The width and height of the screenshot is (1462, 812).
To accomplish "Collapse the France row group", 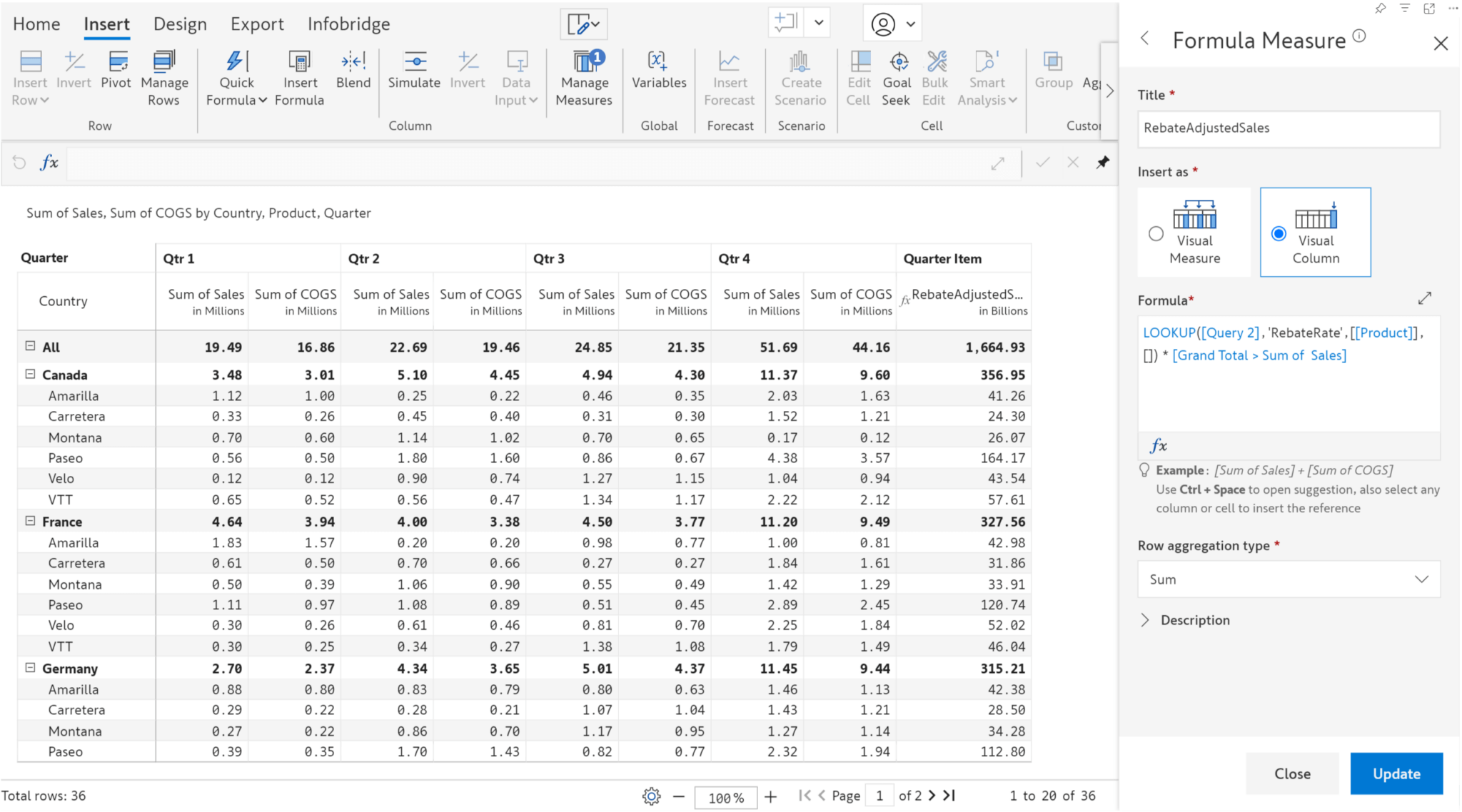I will pos(30,521).
